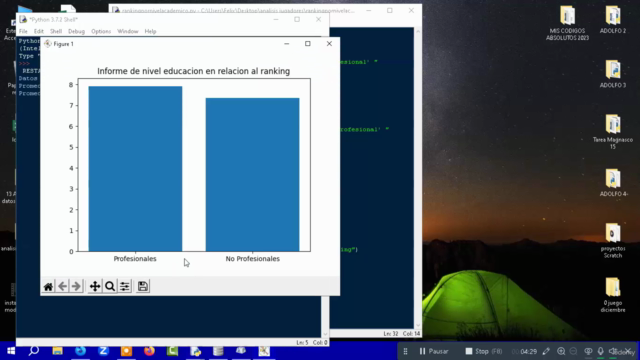This screenshot has width=640, height=360.
Task: Click 'Profesionales' x-axis label
Action: (135, 259)
